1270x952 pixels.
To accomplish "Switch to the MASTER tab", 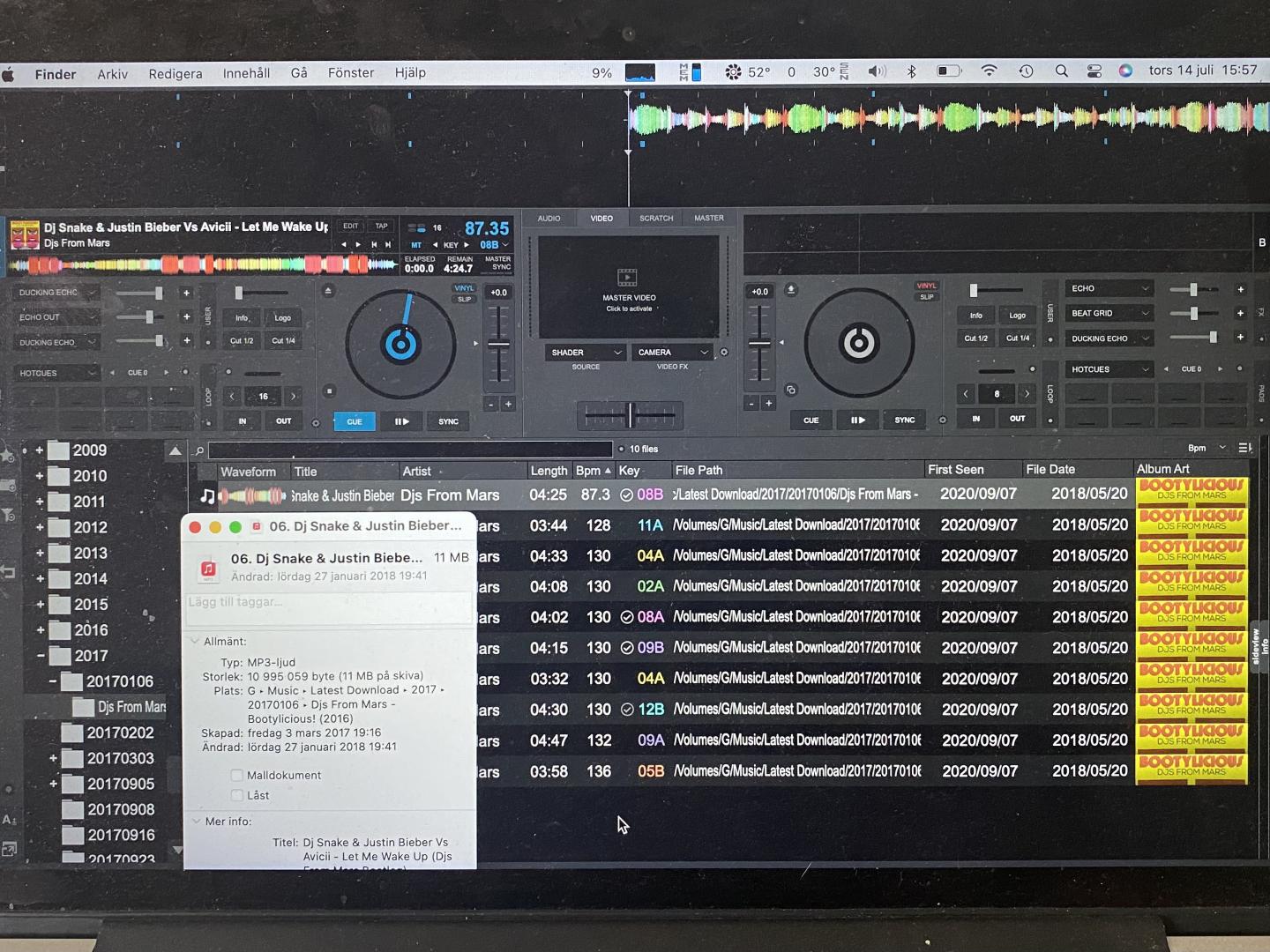I will coord(709,218).
